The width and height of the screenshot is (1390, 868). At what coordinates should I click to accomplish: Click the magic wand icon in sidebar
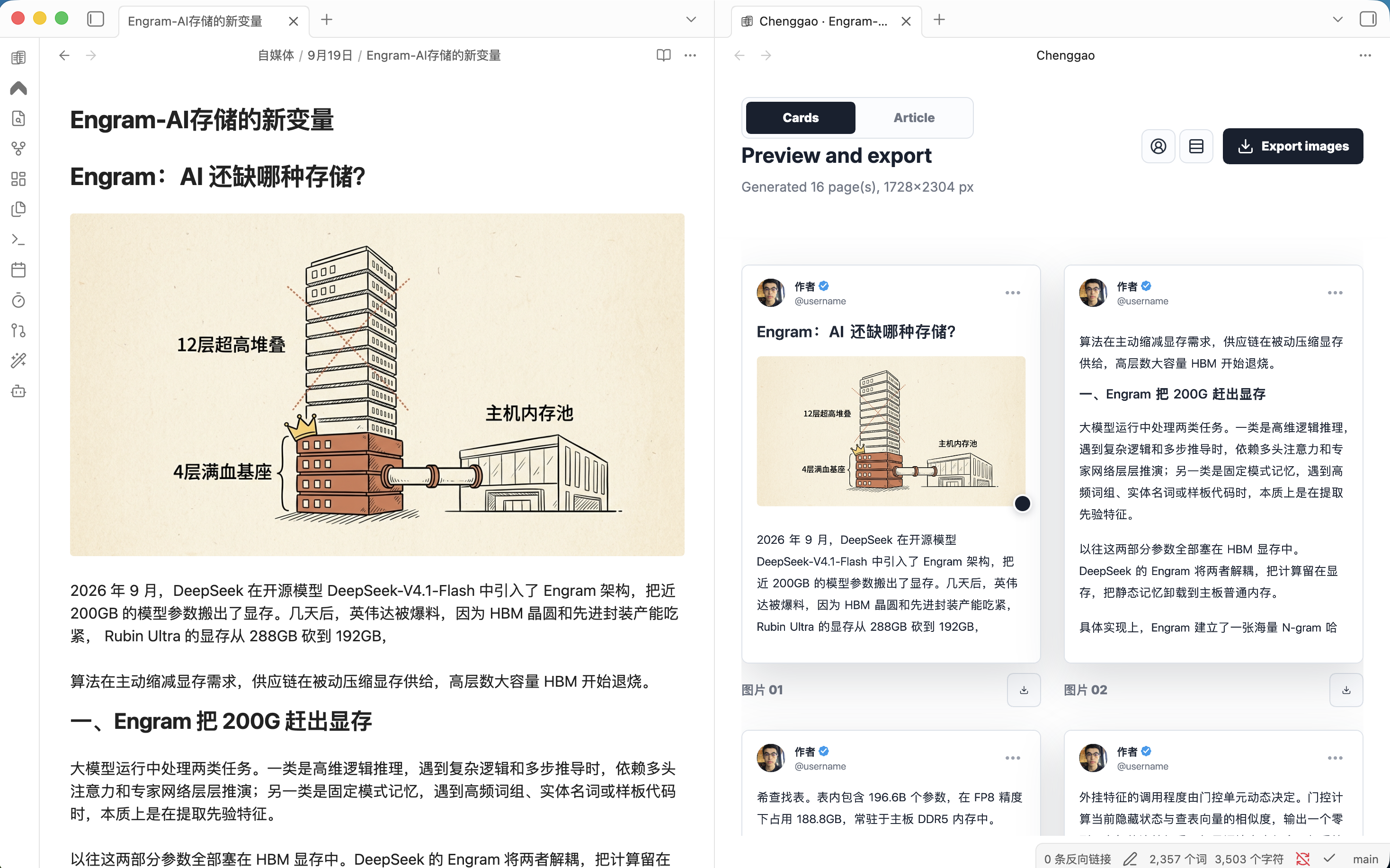pos(18,361)
